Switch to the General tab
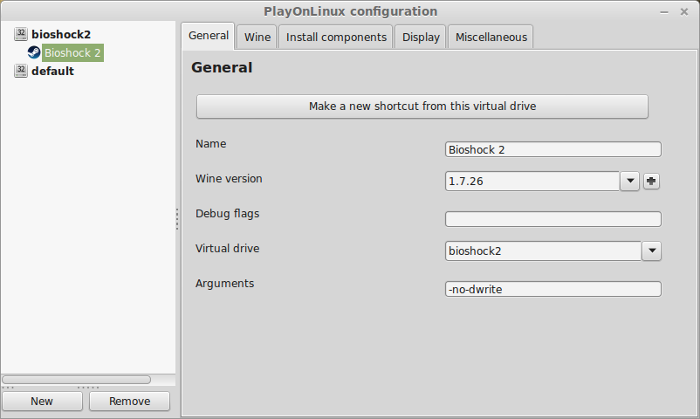 208,36
